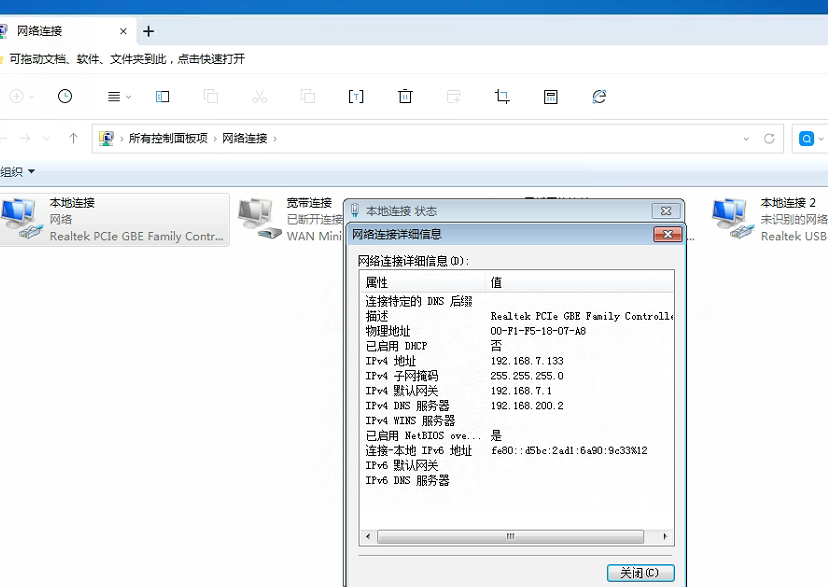Click the control panel icon in address bar
The width and height of the screenshot is (828, 587).
[x=106, y=138]
